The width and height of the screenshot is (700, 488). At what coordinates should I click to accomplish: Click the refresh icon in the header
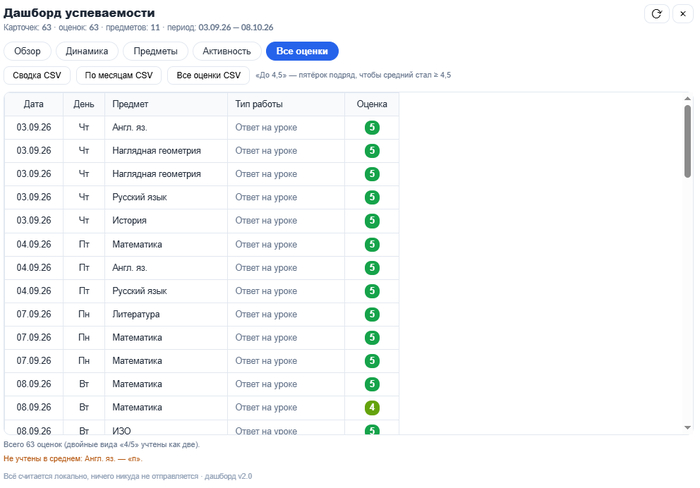coord(656,14)
